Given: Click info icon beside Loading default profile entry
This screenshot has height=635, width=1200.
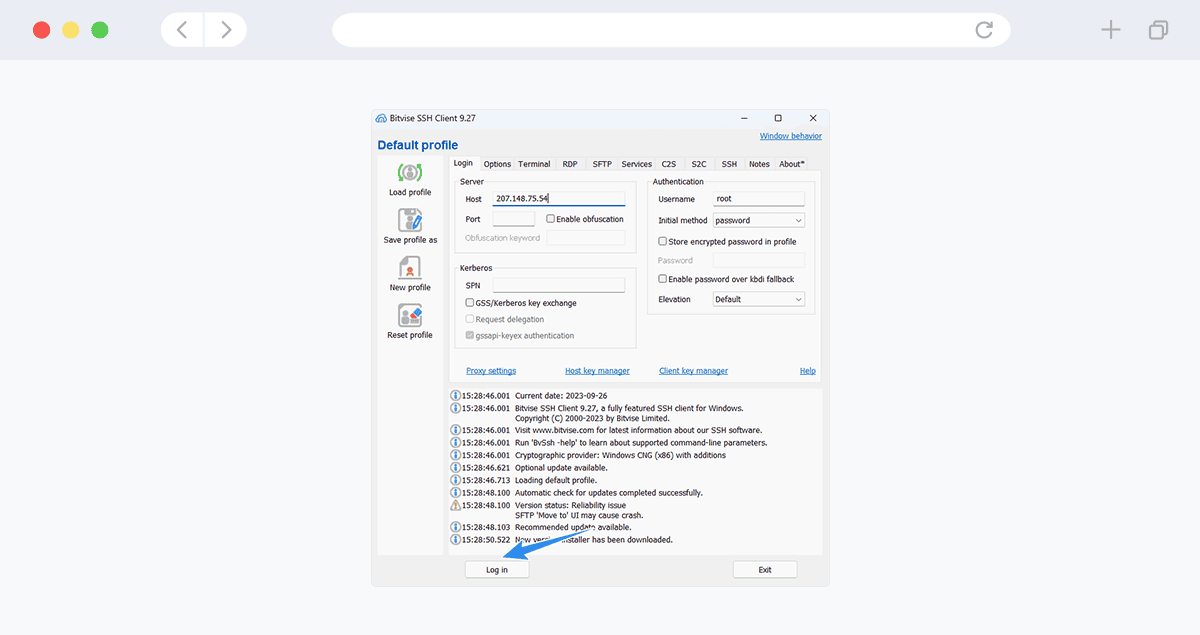Looking at the screenshot, I should [x=456, y=480].
